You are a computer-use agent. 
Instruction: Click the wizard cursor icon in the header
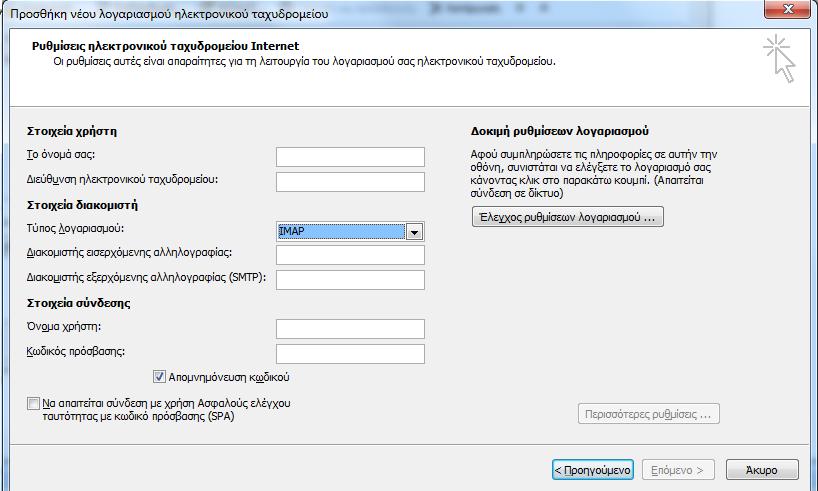tap(779, 58)
